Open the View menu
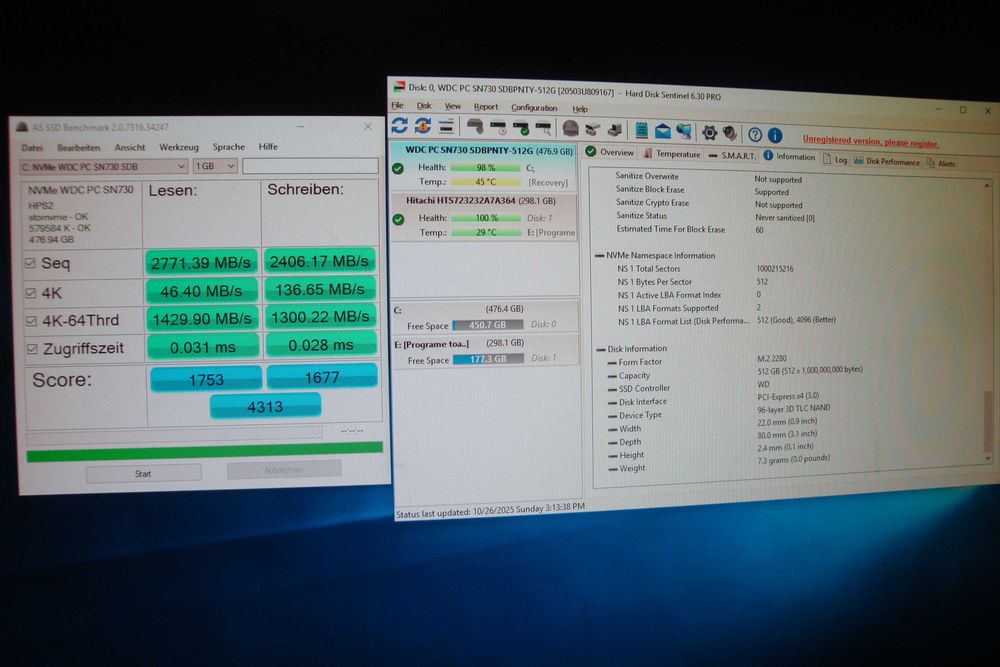The image size is (1000, 667). (x=452, y=106)
